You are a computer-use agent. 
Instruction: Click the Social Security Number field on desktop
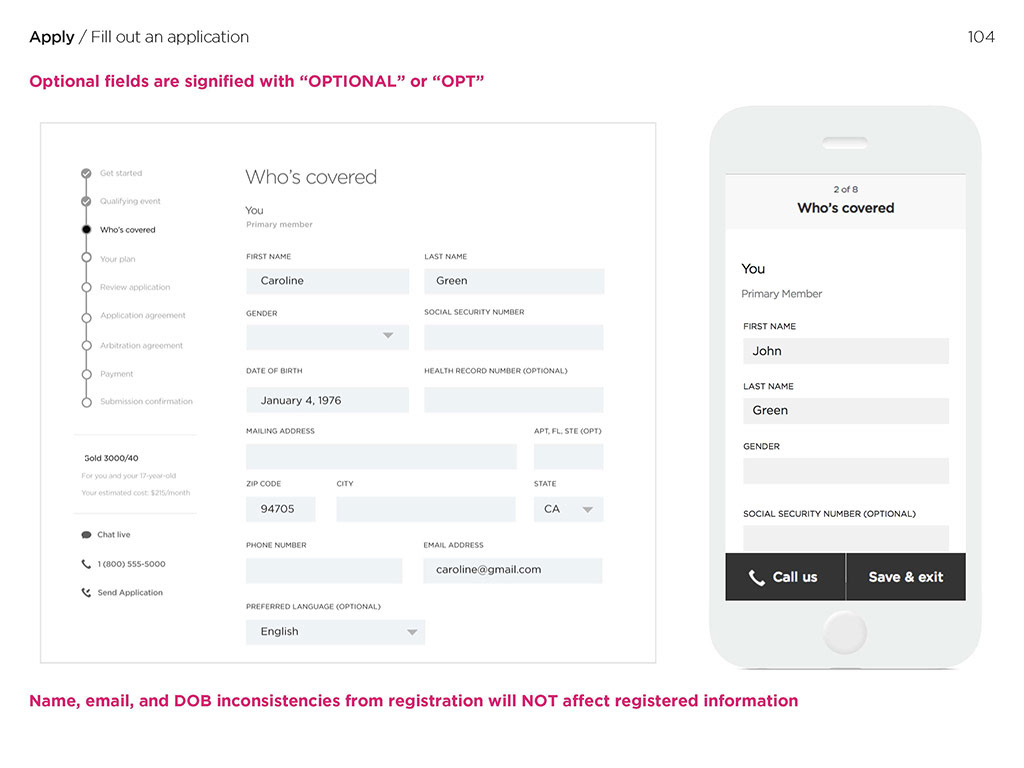(x=514, y=338)
